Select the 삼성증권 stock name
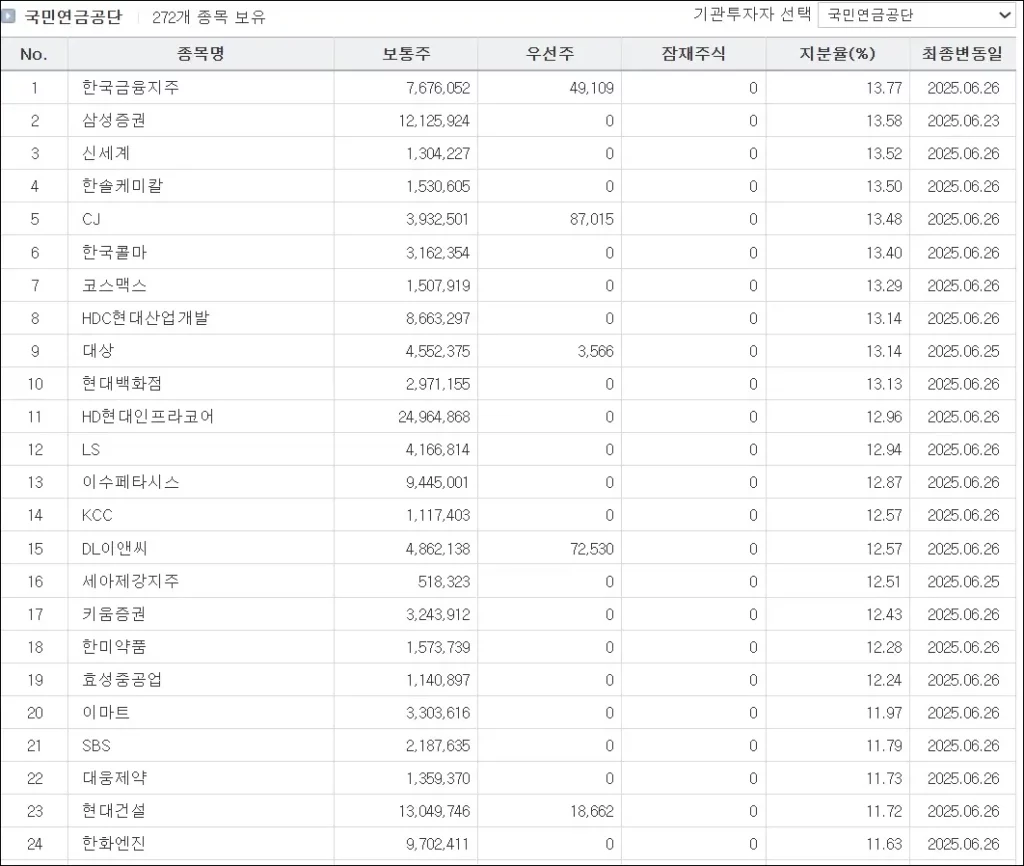Screen dimensions: 1024x866 tap(114, 120)
